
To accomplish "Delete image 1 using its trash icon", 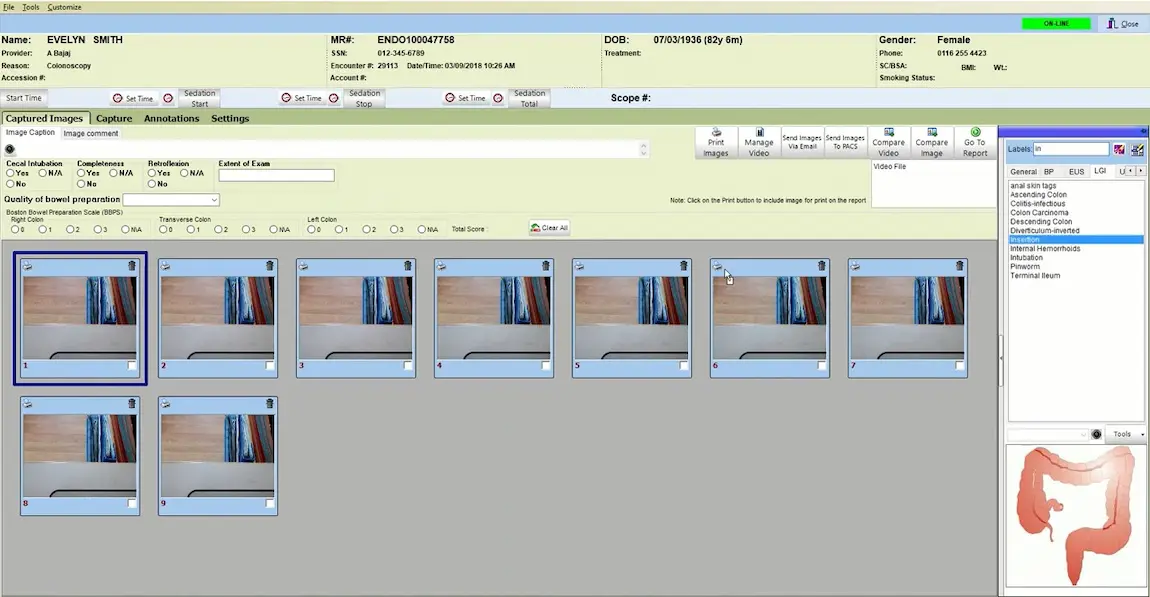I will [131, 266].
